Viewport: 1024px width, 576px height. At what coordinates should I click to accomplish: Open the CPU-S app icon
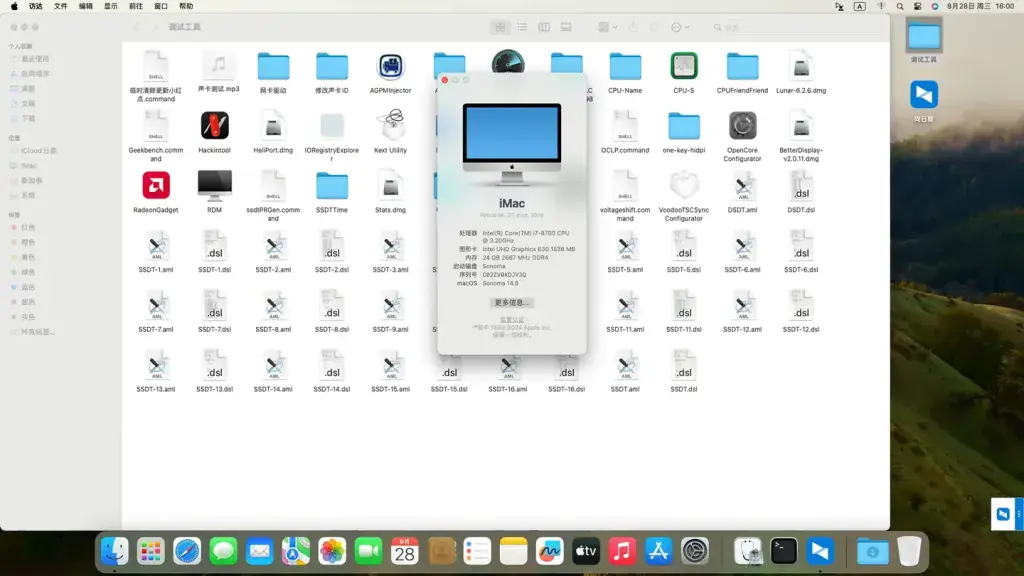tap(684, 66)
